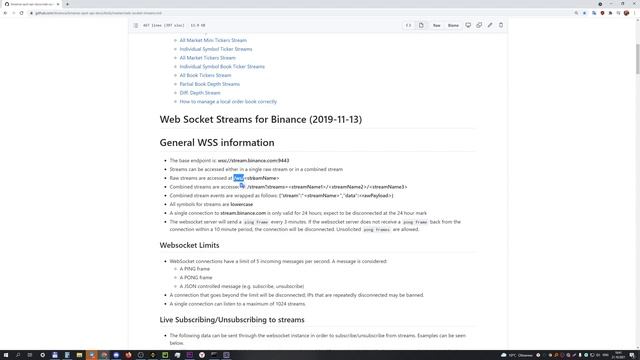Screen dimensions: 640x360
Task: Open Individual Symbol Ticker Streams link
Action: 216,49
